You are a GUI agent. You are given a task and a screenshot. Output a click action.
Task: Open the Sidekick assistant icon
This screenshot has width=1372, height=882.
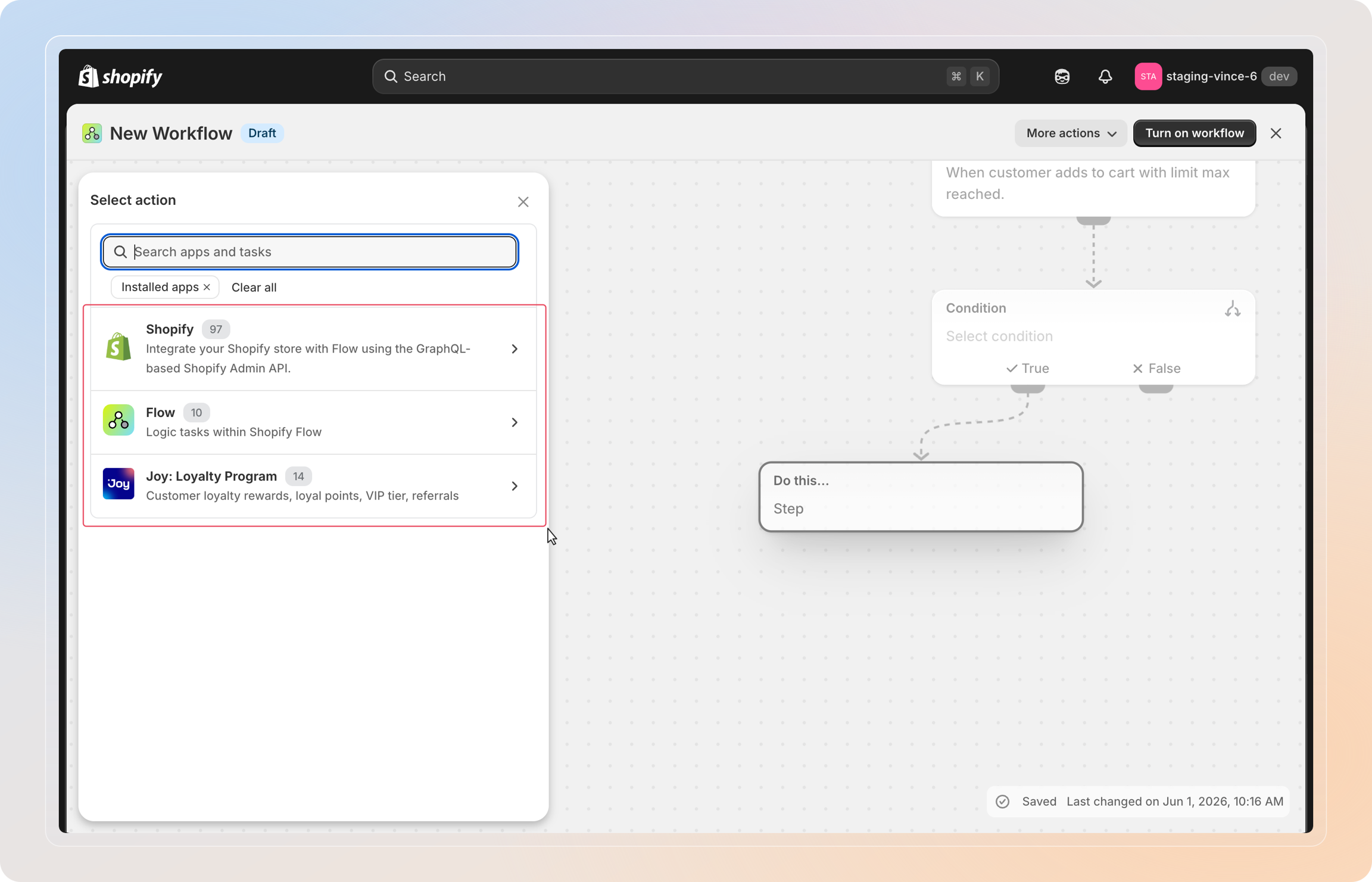pos(1062,76)
